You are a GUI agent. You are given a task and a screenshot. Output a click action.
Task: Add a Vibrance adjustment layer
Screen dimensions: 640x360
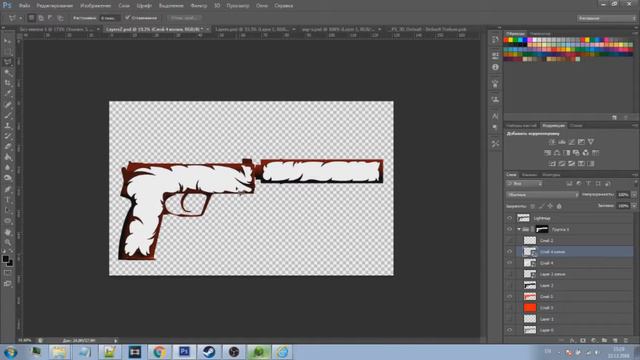point(591,142)
